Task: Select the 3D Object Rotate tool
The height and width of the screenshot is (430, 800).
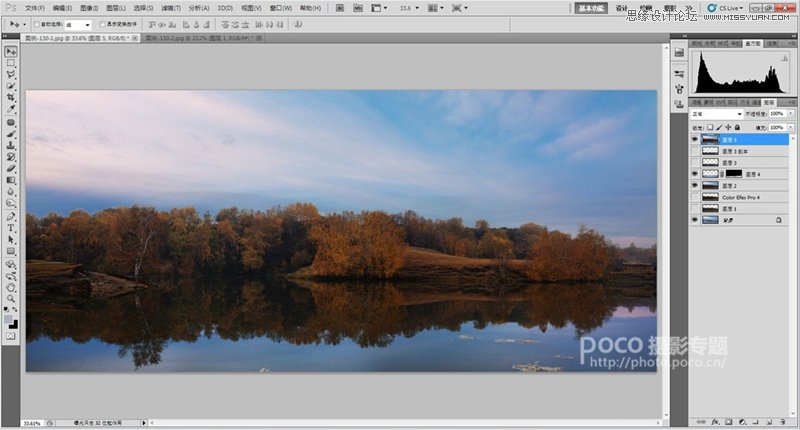Action: (11, 264)
